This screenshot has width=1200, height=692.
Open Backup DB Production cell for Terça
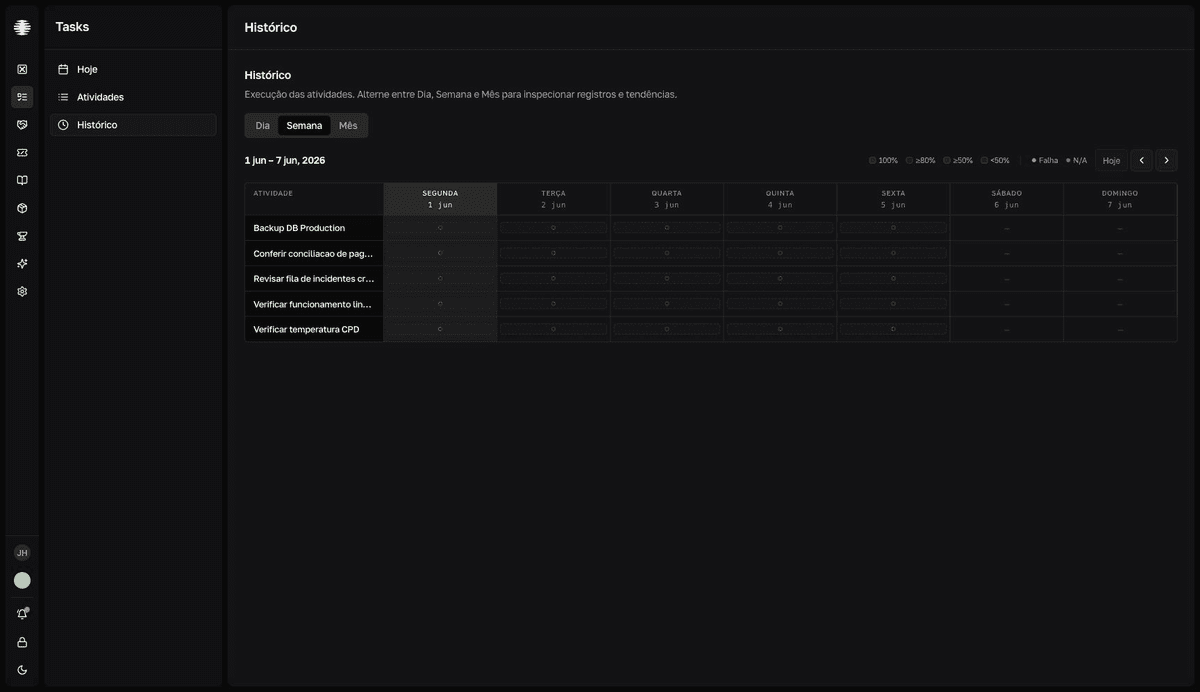click(x=553, y=228)
